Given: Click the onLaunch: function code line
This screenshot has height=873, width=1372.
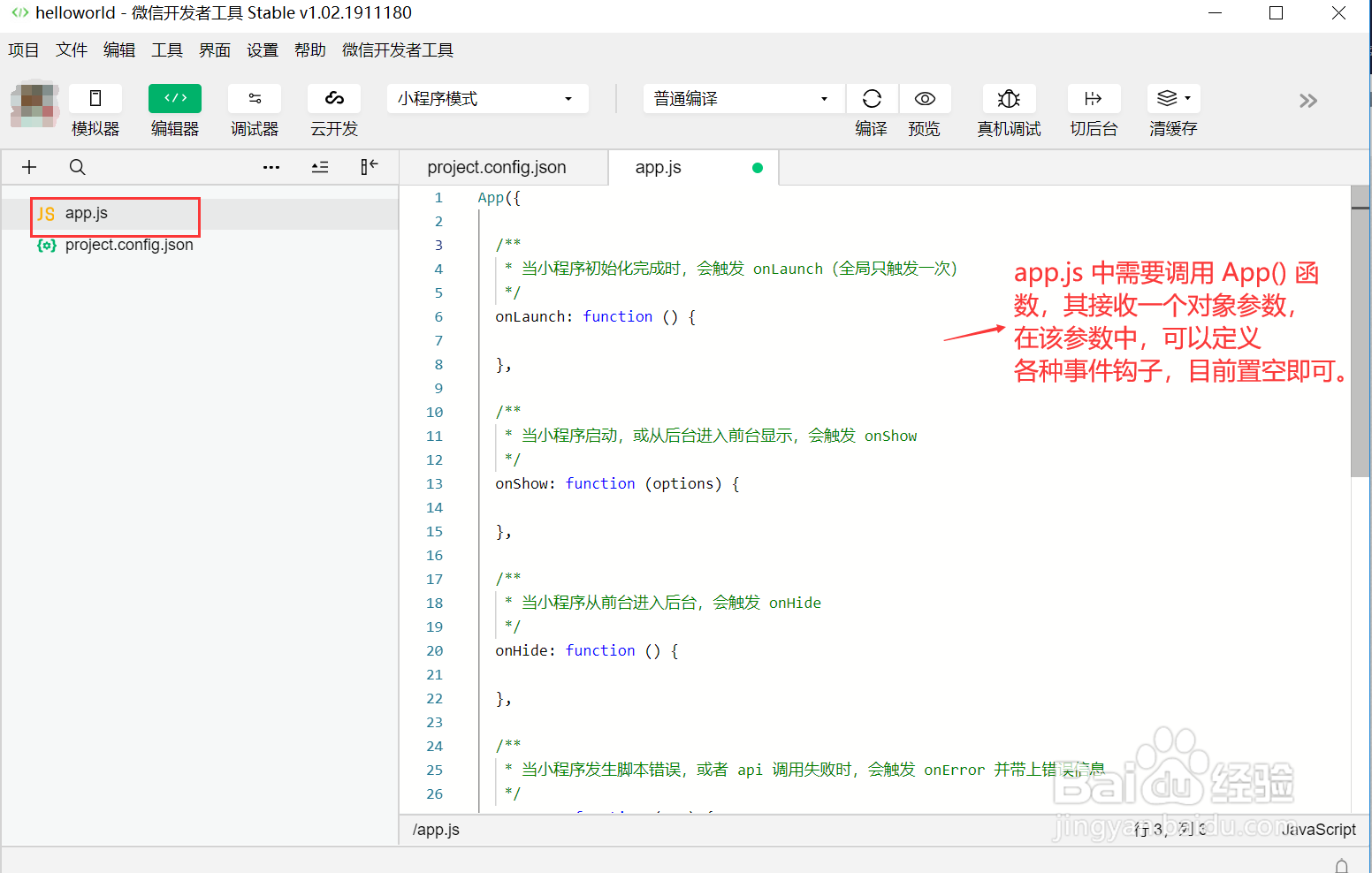Looking at the screenshot, I should click(596, 317).
